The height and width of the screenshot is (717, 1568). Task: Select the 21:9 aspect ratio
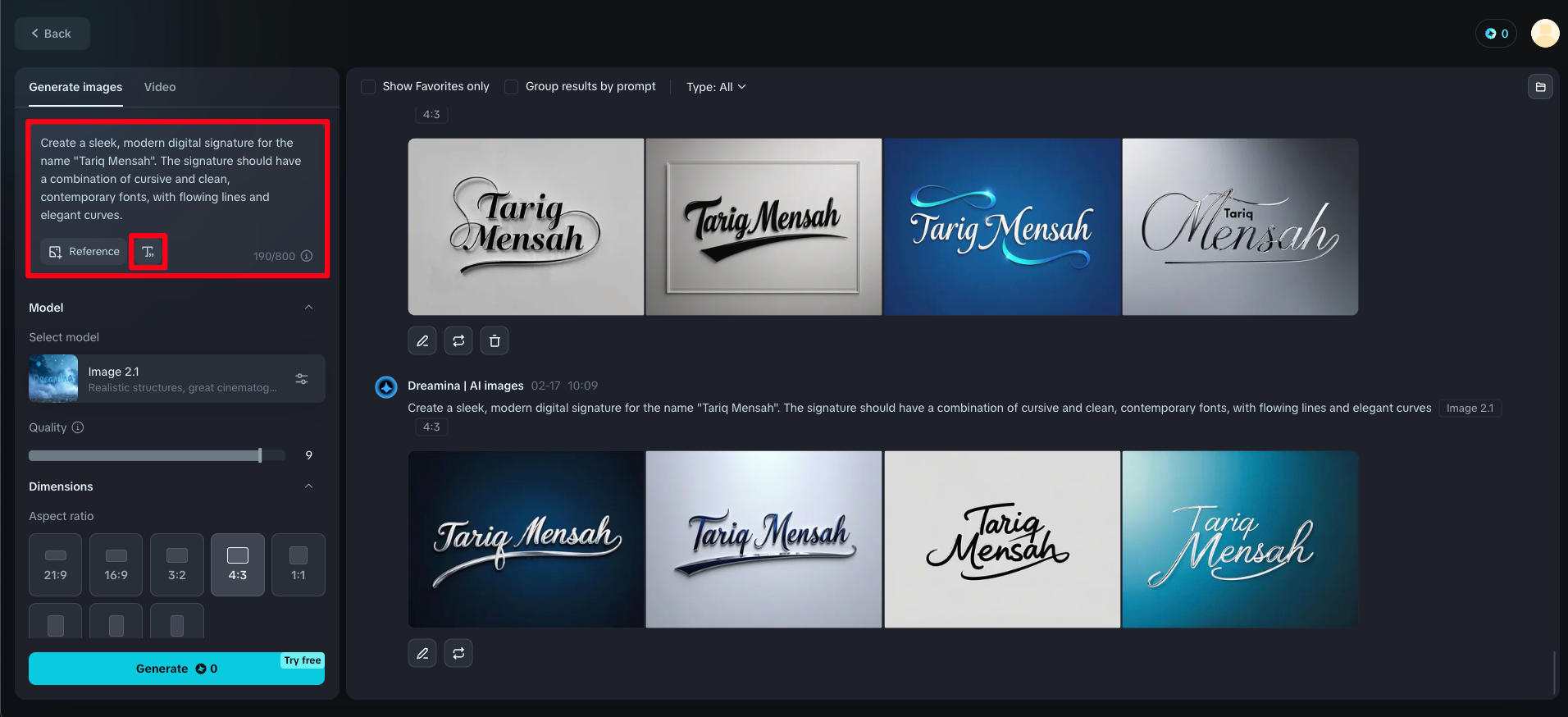pyautogui.click(x=56, y=564)
